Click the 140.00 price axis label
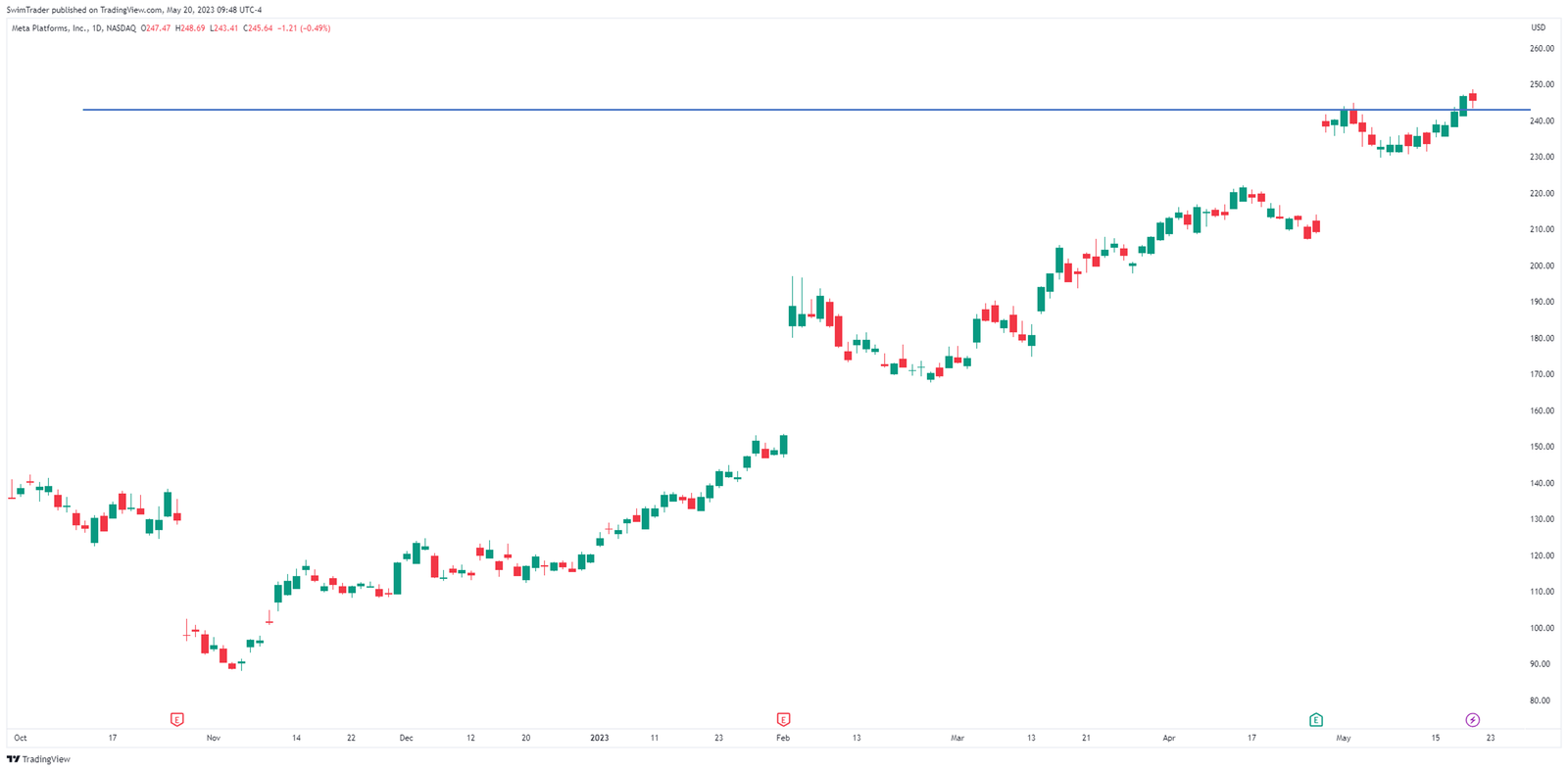 coord(1542,483)
